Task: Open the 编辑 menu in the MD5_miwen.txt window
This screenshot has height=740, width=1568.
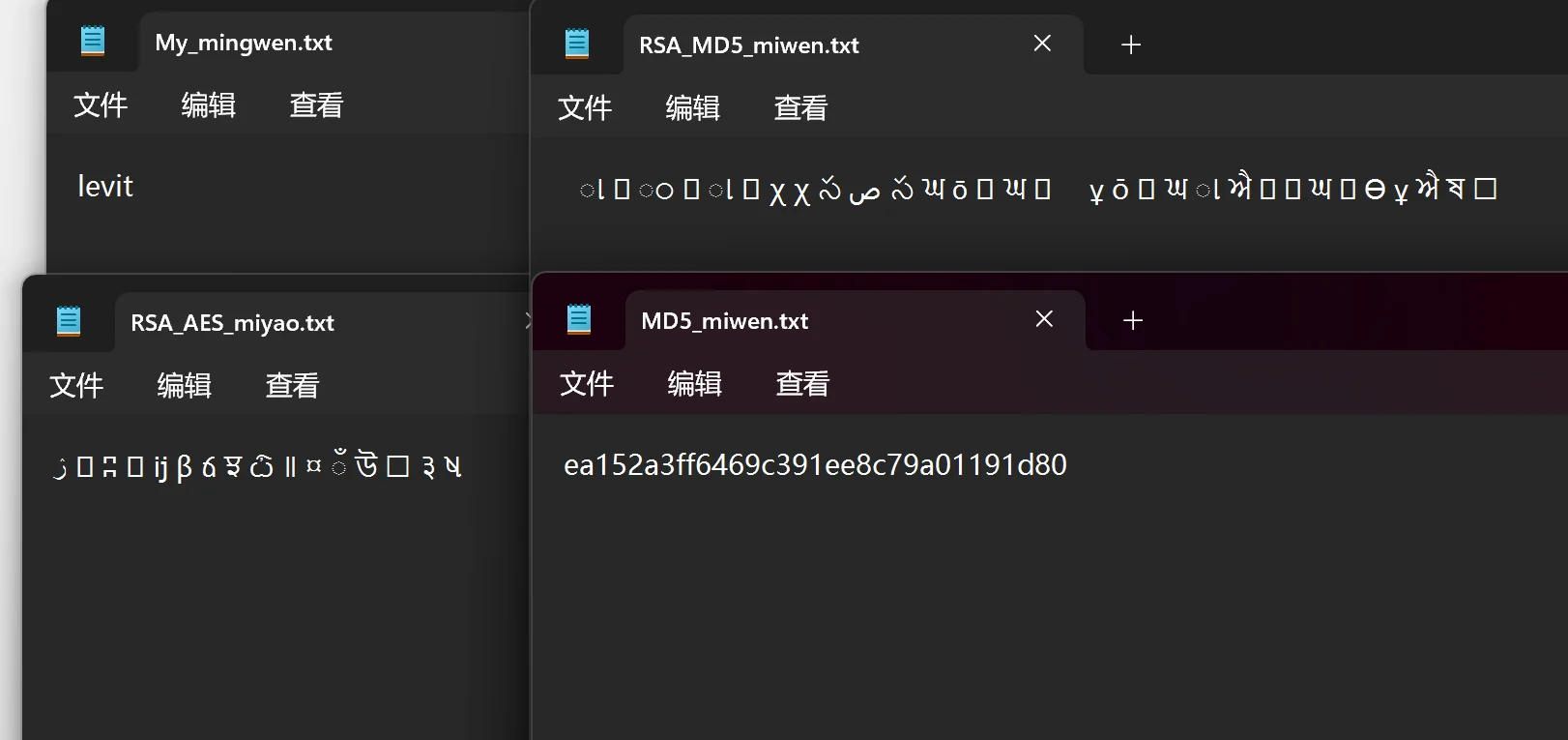Action: (x=695, y=384)
